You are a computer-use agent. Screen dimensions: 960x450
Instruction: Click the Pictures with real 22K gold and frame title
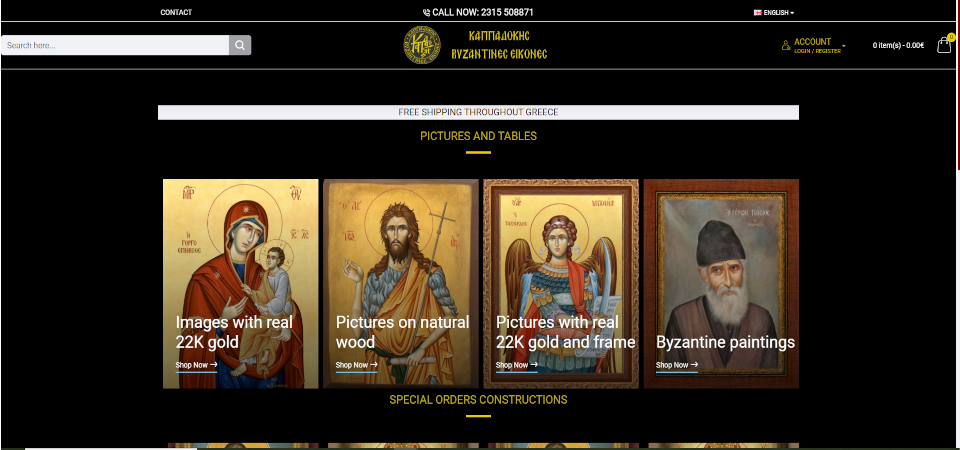(x=566, y=332)
